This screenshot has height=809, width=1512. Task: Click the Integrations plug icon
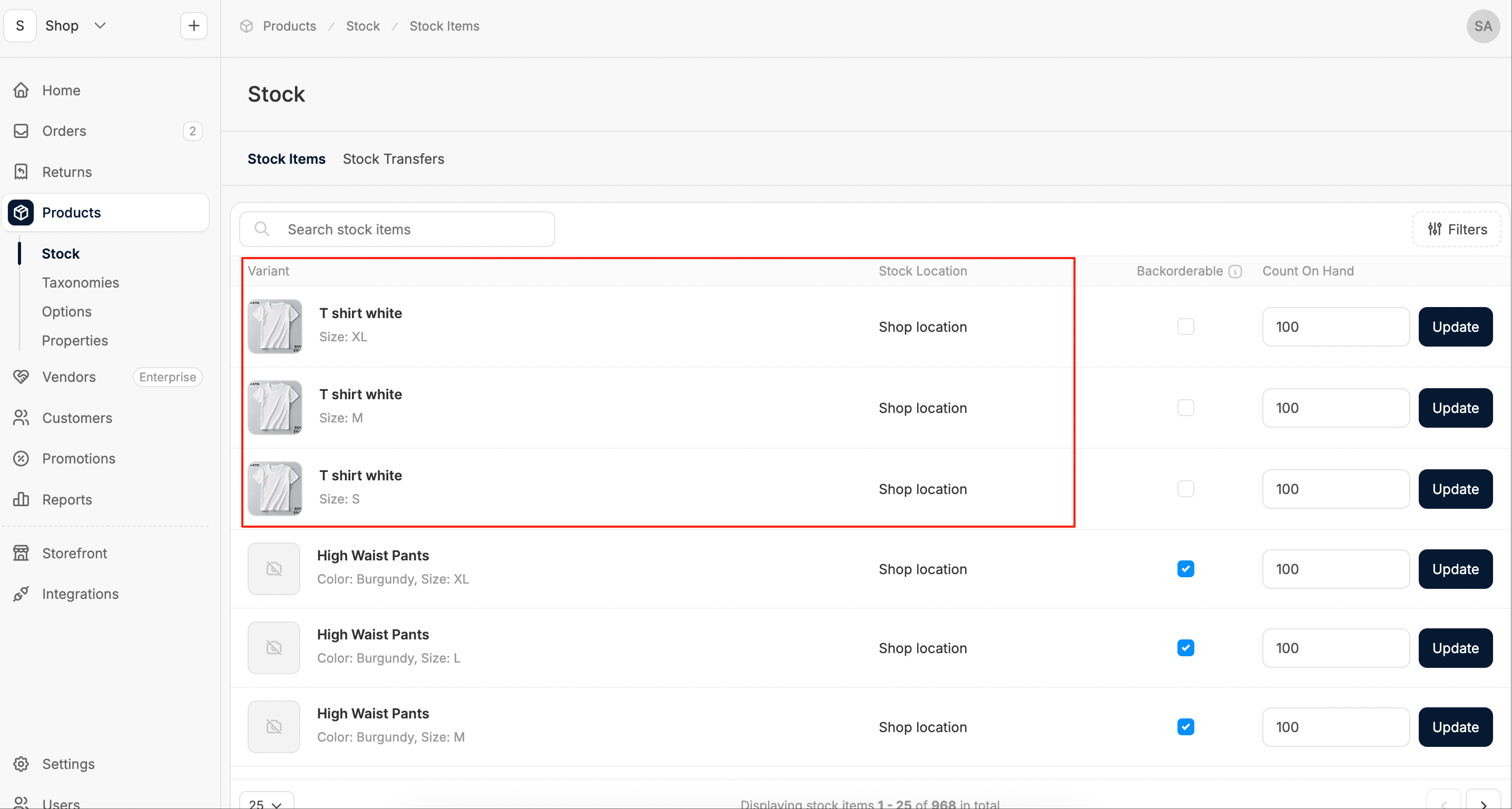(x=21, y=594)
